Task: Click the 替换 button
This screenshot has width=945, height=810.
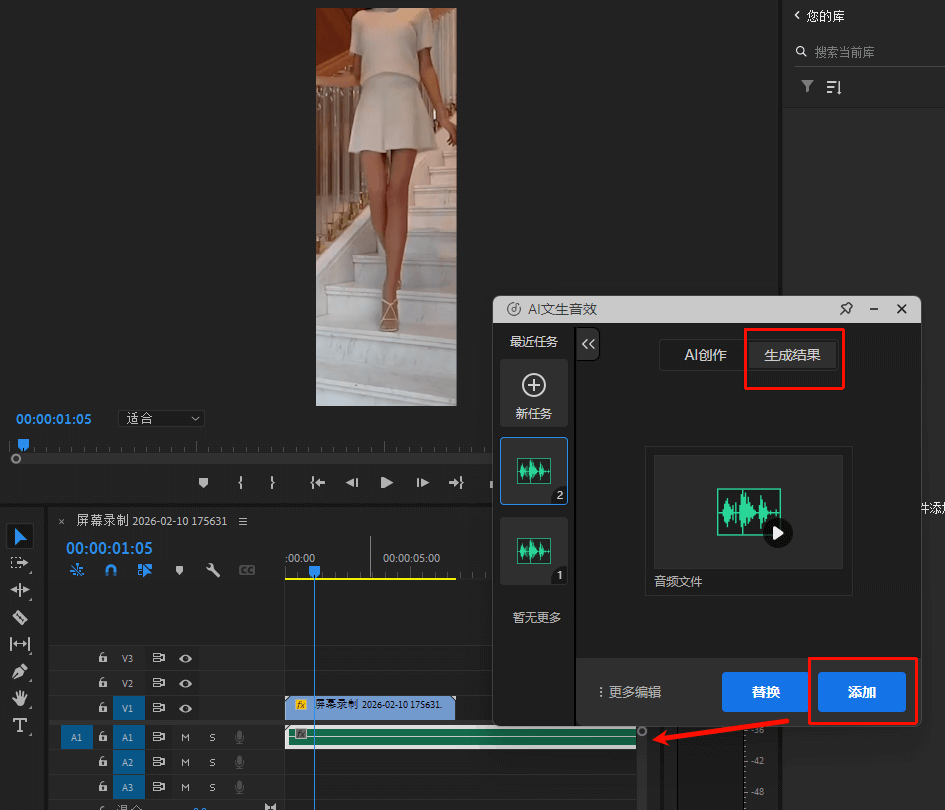Action: (x=765, y=692)
